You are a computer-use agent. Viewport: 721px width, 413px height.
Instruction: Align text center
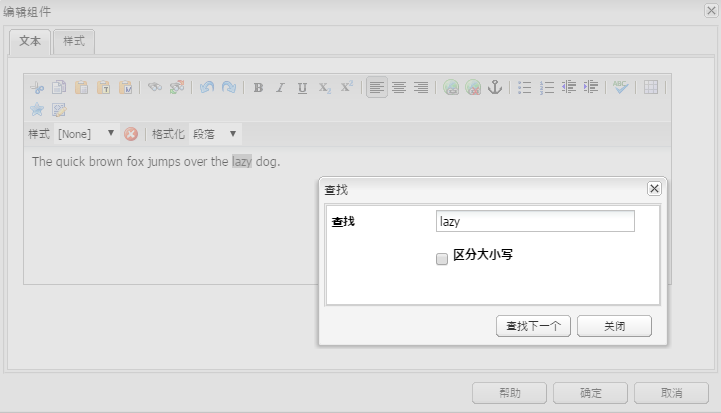(x=399, y=87)
